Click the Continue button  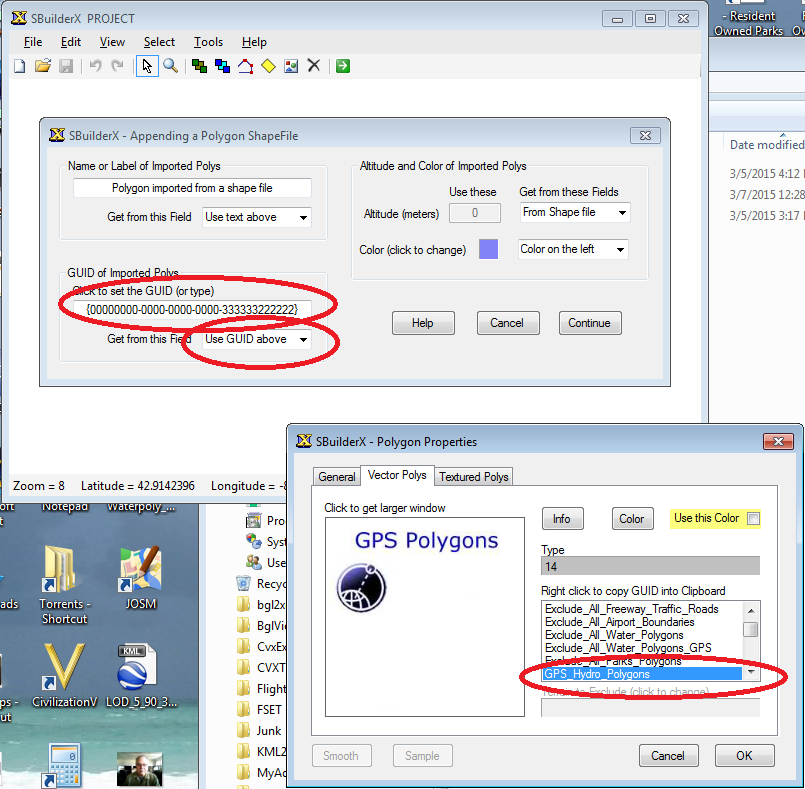590,323
